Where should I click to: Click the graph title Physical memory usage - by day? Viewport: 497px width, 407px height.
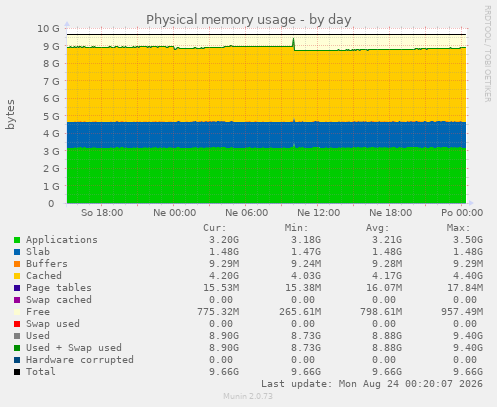coord(249,20)
